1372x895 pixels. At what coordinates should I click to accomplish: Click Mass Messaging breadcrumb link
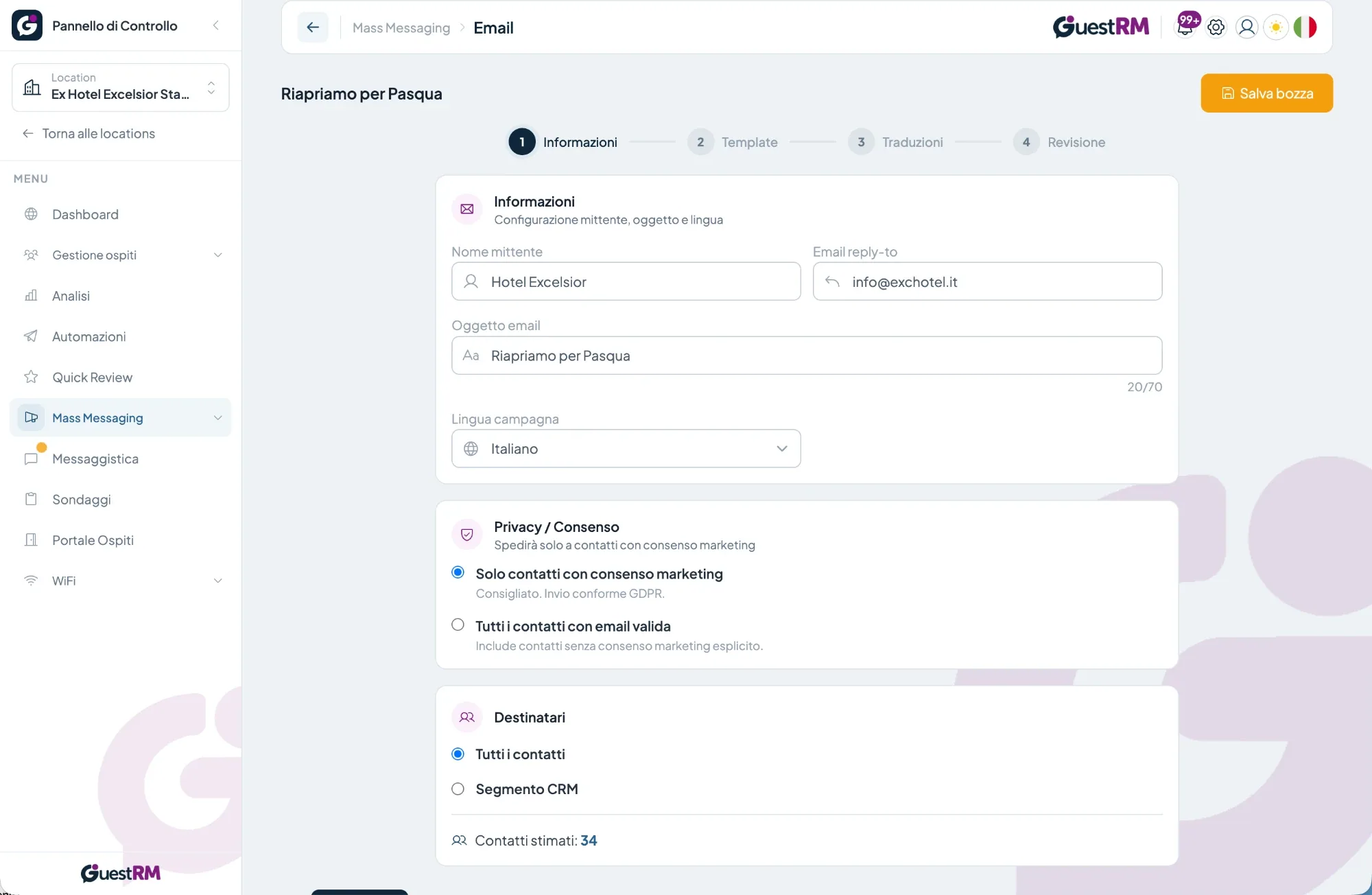[x=401, y=28]
